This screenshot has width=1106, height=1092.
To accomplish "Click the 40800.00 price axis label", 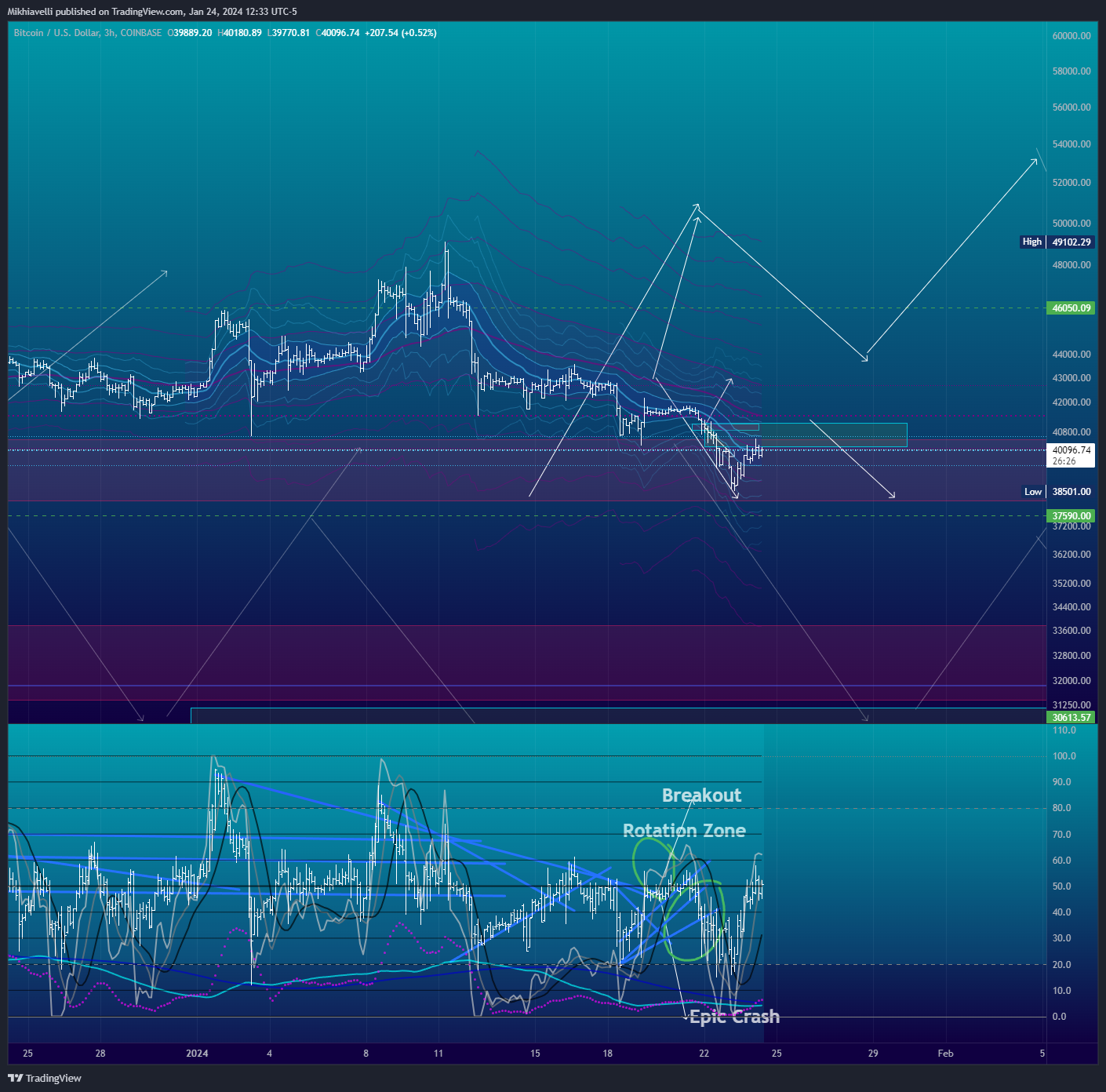I will (x=1071, y=432).
